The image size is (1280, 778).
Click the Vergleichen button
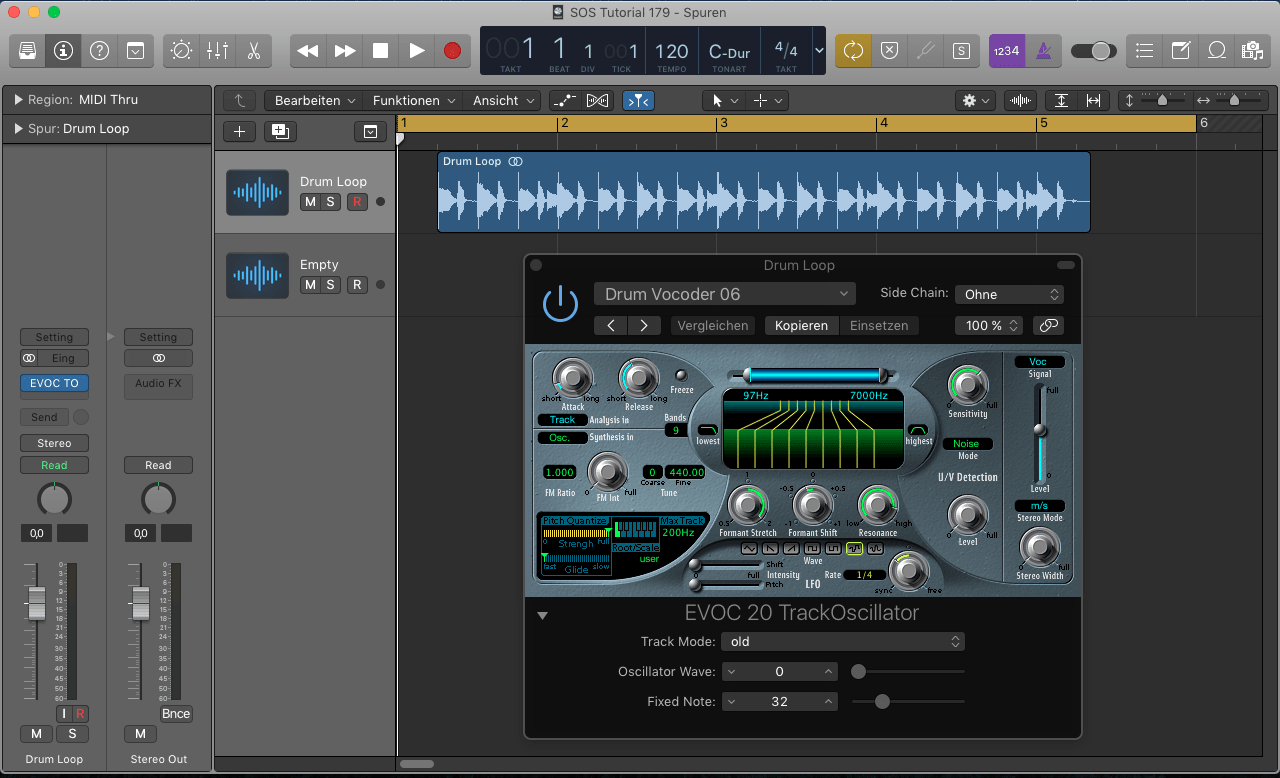(713, 325)
